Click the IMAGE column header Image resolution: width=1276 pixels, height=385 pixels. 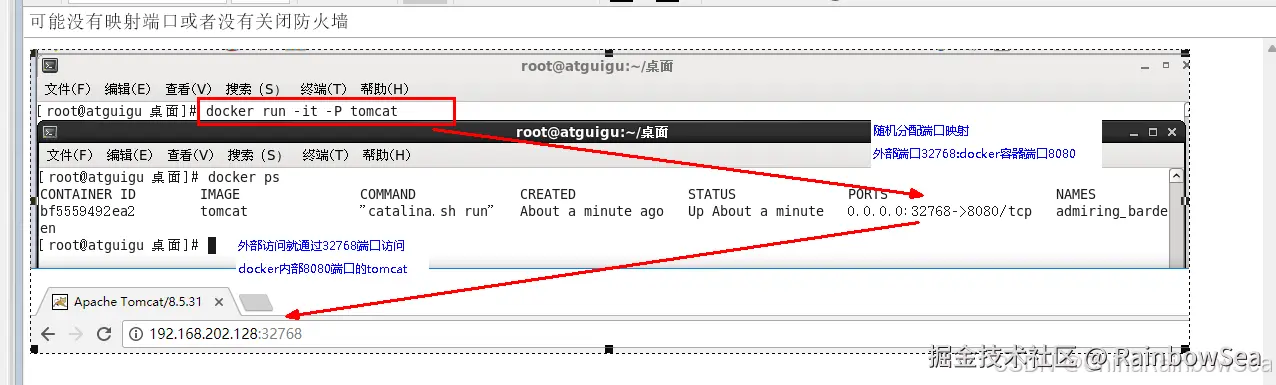point(220,194)
